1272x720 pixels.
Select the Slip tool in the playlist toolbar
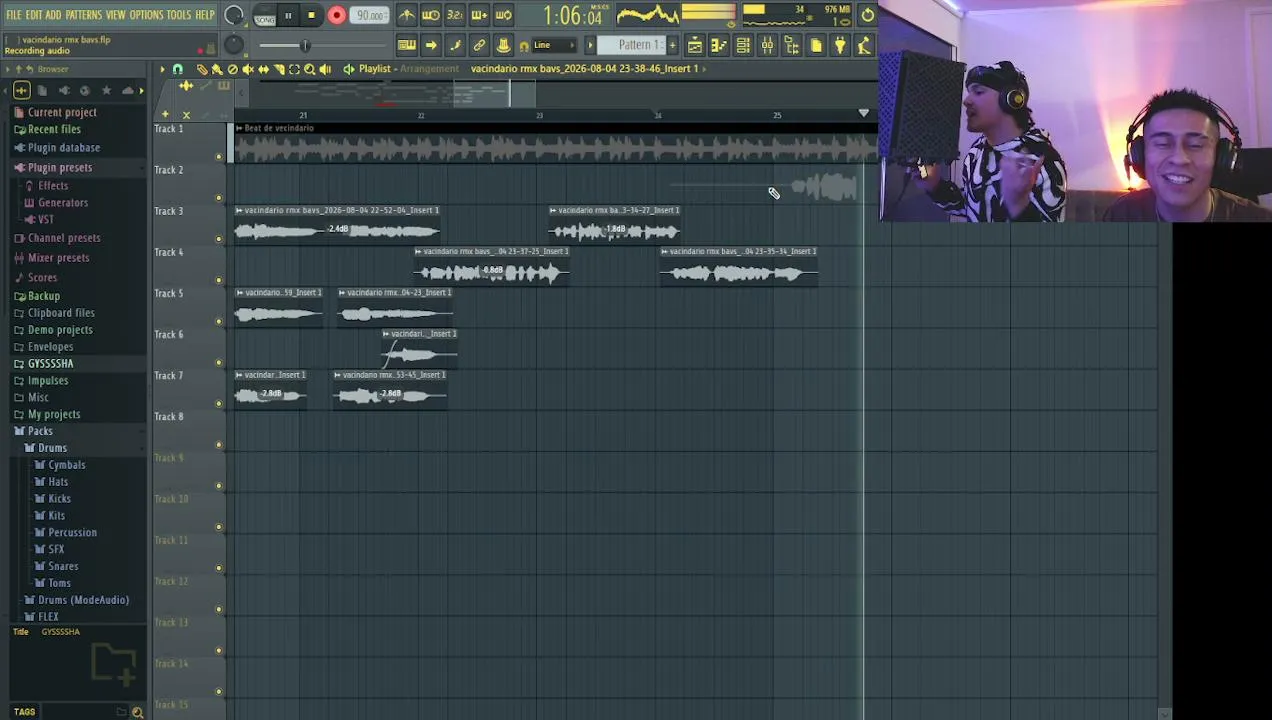(263, 69)
